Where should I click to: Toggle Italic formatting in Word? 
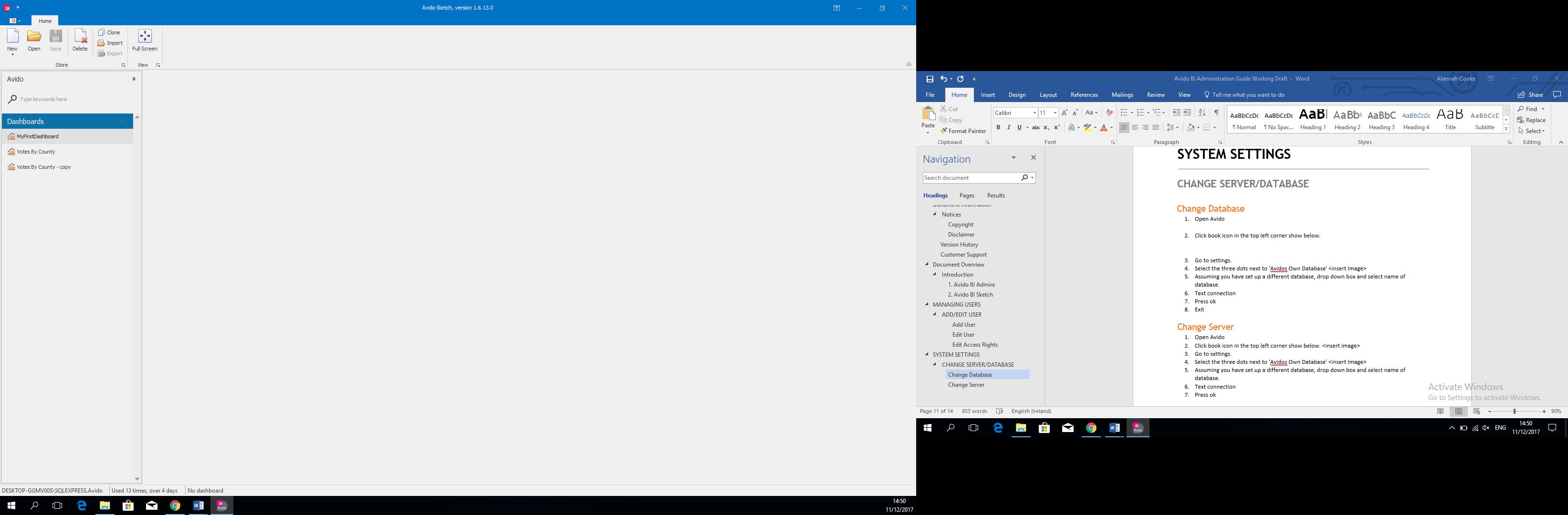pyautogui.click(x=1009, y=128)
